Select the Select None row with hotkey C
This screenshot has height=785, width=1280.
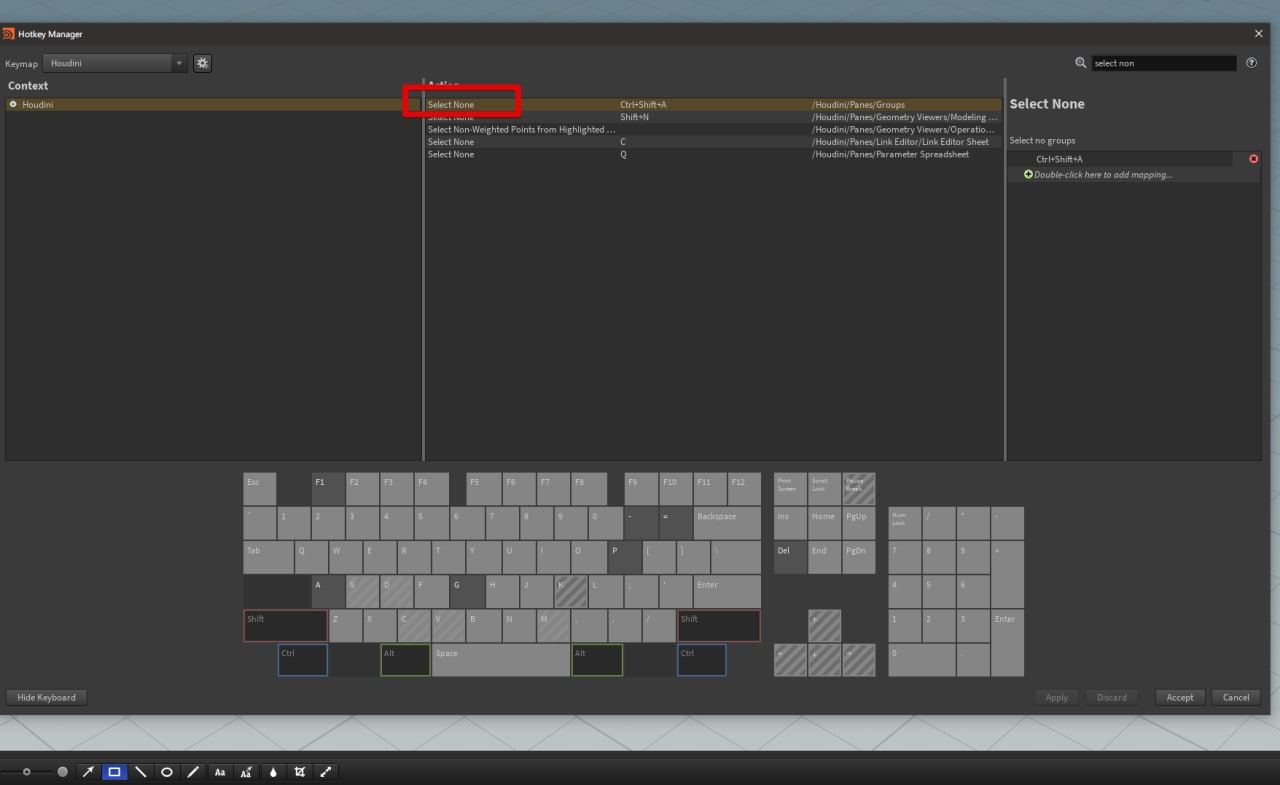[x=713, y=142]
